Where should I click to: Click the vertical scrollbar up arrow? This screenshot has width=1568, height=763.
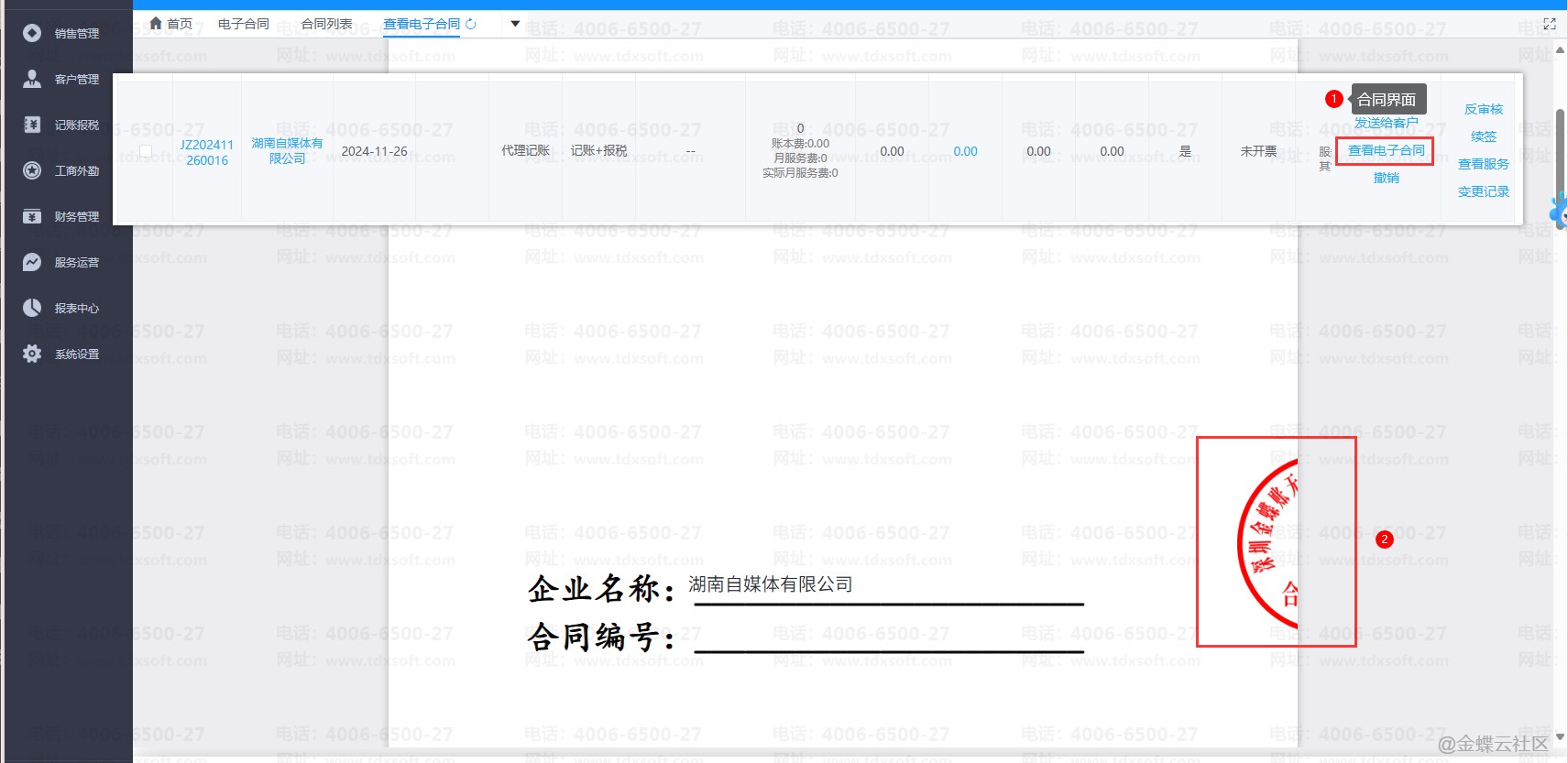(x=1560, y=49)
